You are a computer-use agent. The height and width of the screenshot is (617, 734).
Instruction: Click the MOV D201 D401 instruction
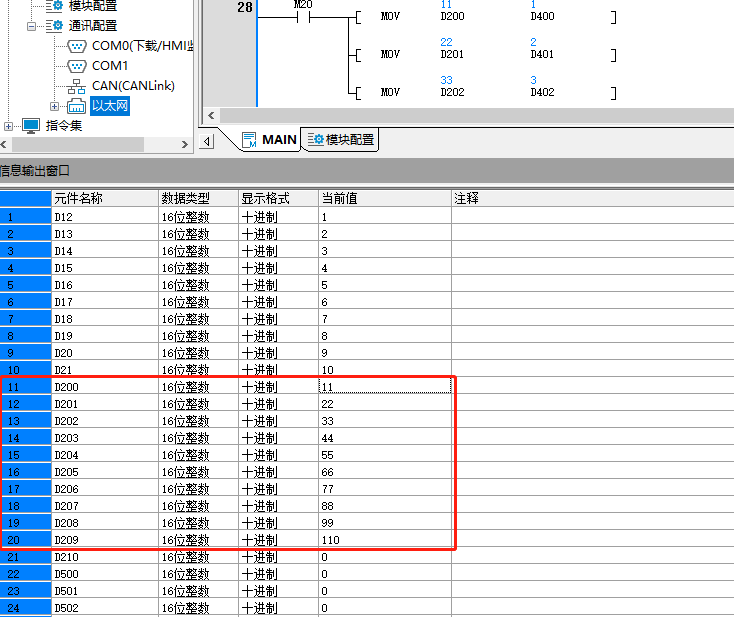[x=485, y=55]
